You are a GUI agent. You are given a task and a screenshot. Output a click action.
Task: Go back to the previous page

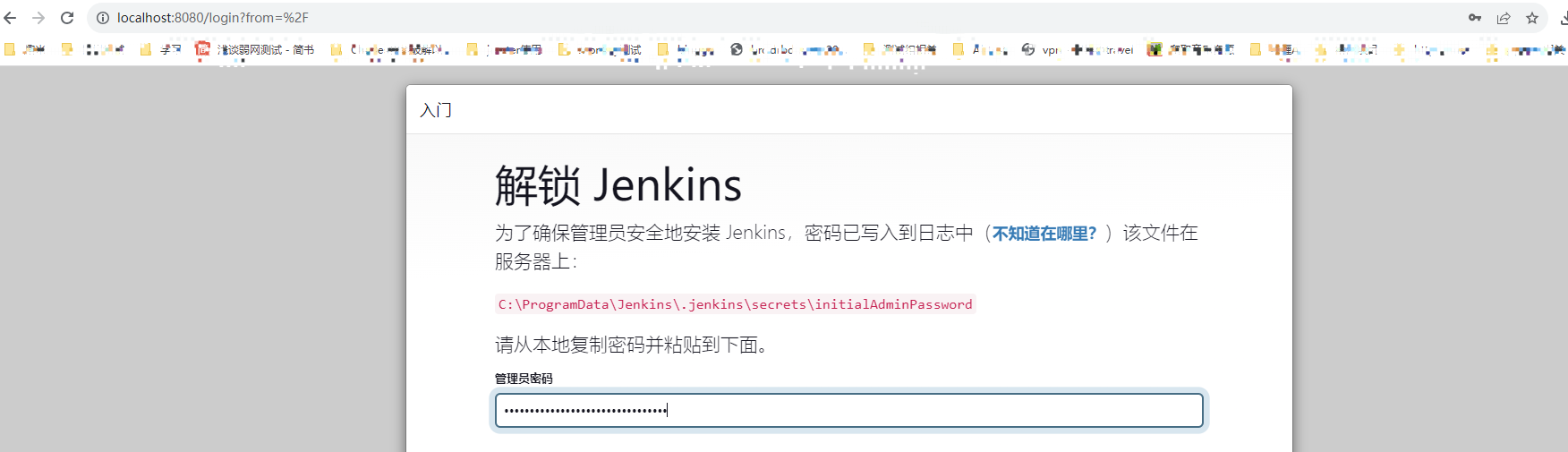tap(11, 18)
